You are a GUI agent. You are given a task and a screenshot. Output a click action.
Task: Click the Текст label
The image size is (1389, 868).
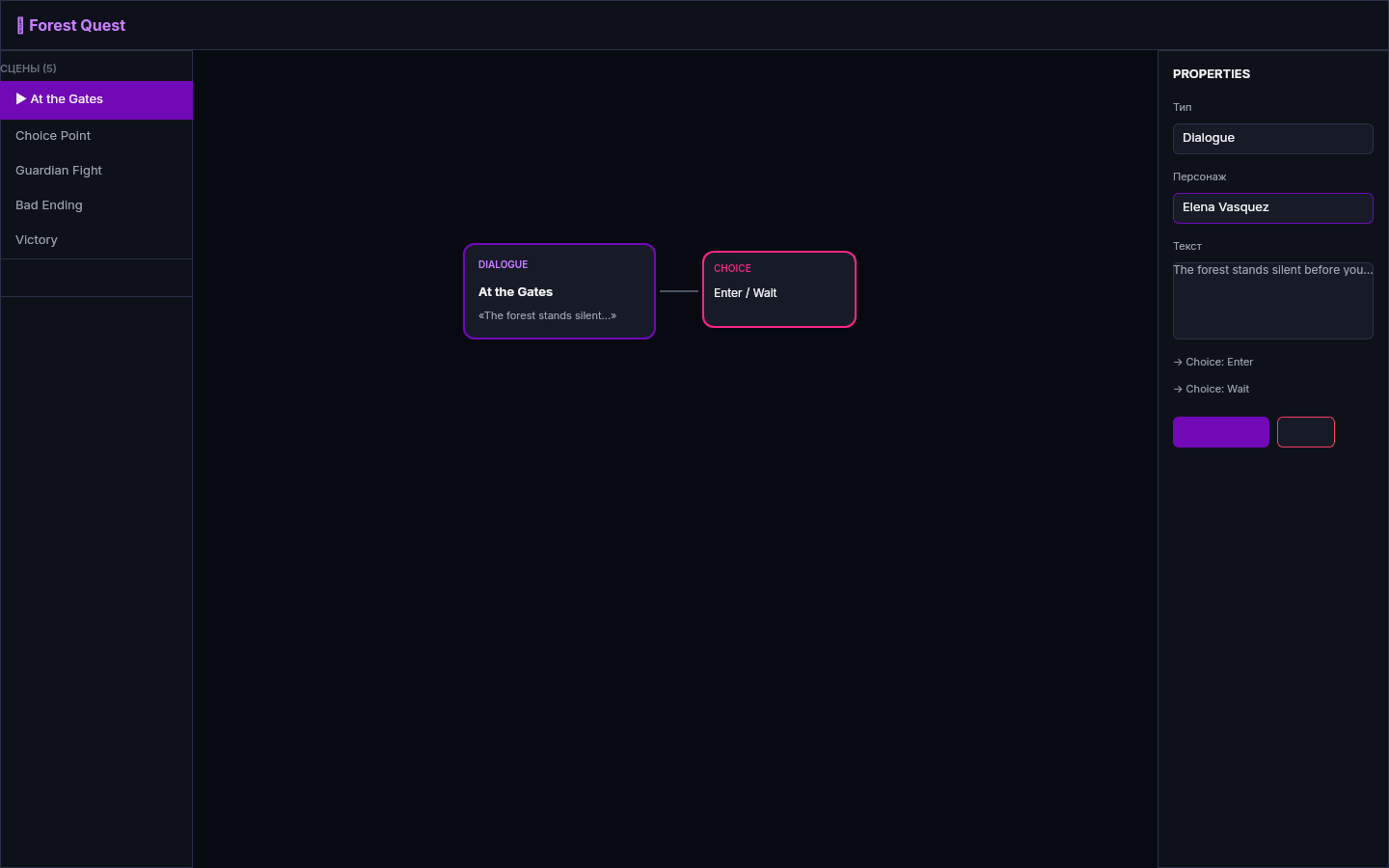click(x=1187, y=246)
